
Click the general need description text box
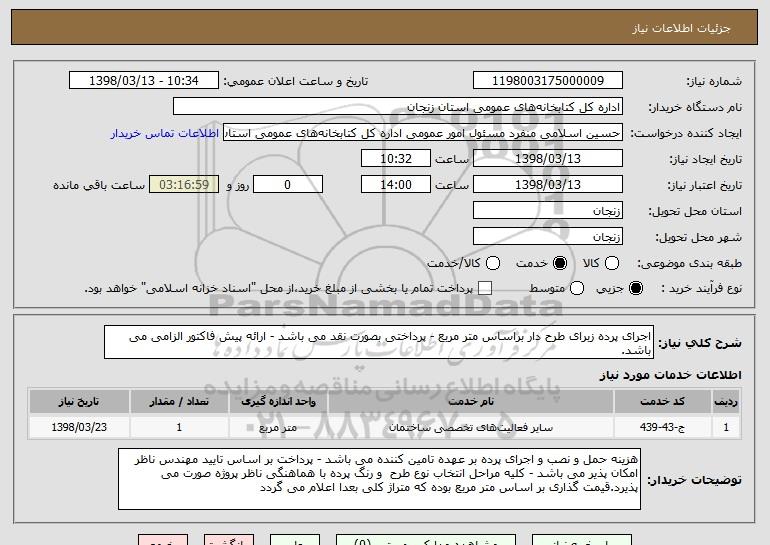pyautogui.click(x=379, y=342)
